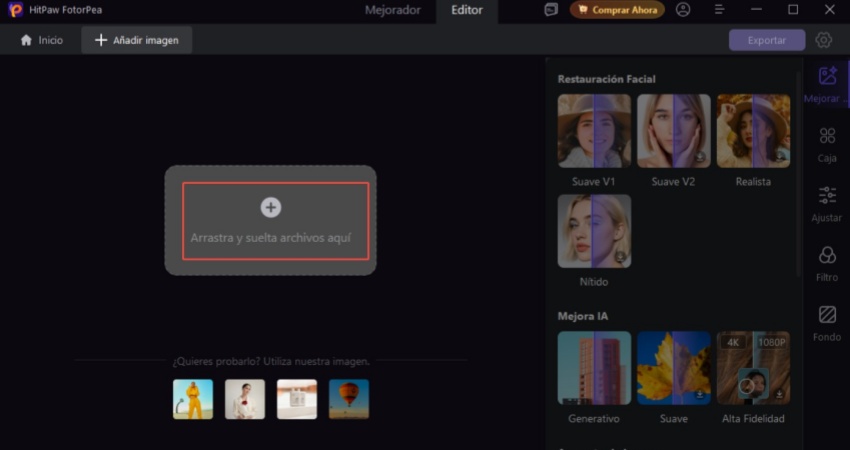
Task: Choose the Suave V1 facial restoration model
Action: tap(594, 131)
